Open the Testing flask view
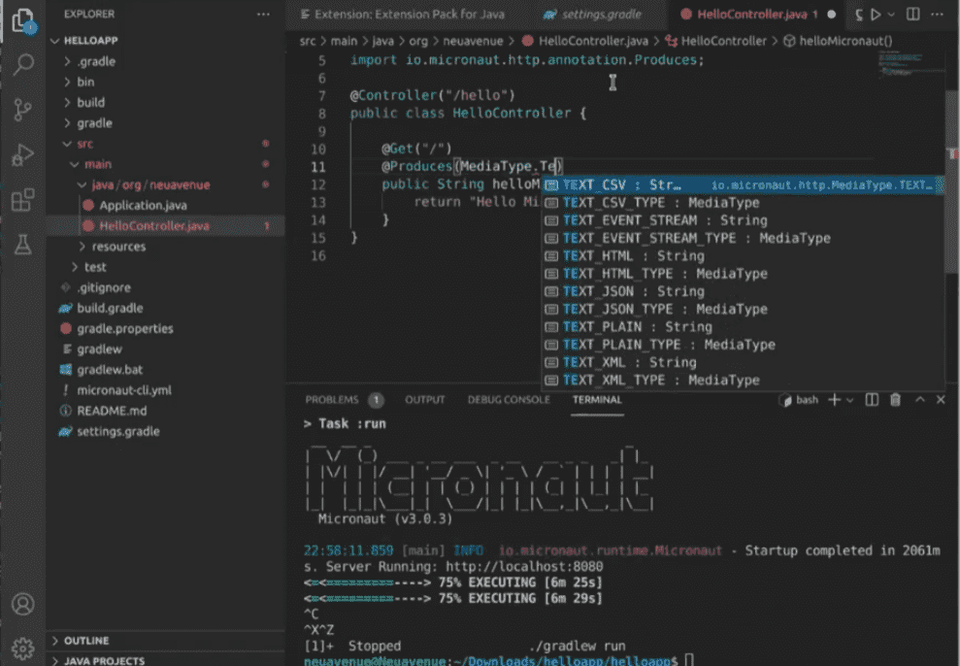Image resolution: width=960 pixels, height=666 pixels. 23,245
